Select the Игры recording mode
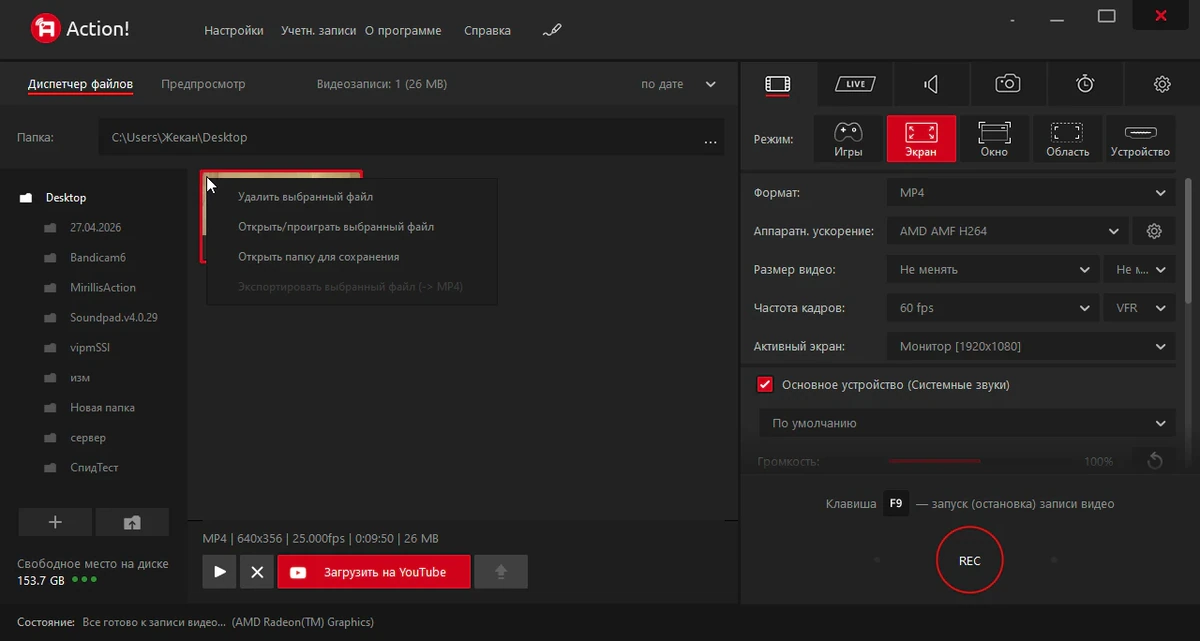The image size is (1200, 641). point(848,139)
